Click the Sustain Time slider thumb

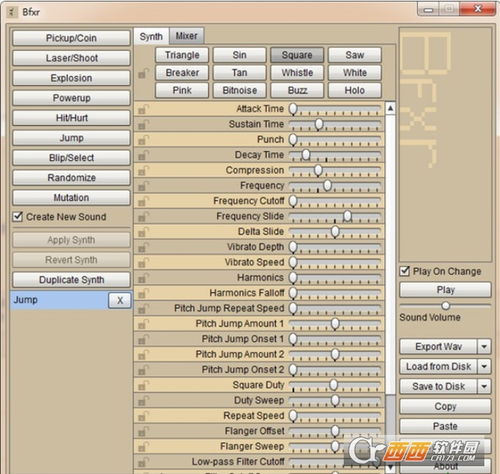[319, 124]
